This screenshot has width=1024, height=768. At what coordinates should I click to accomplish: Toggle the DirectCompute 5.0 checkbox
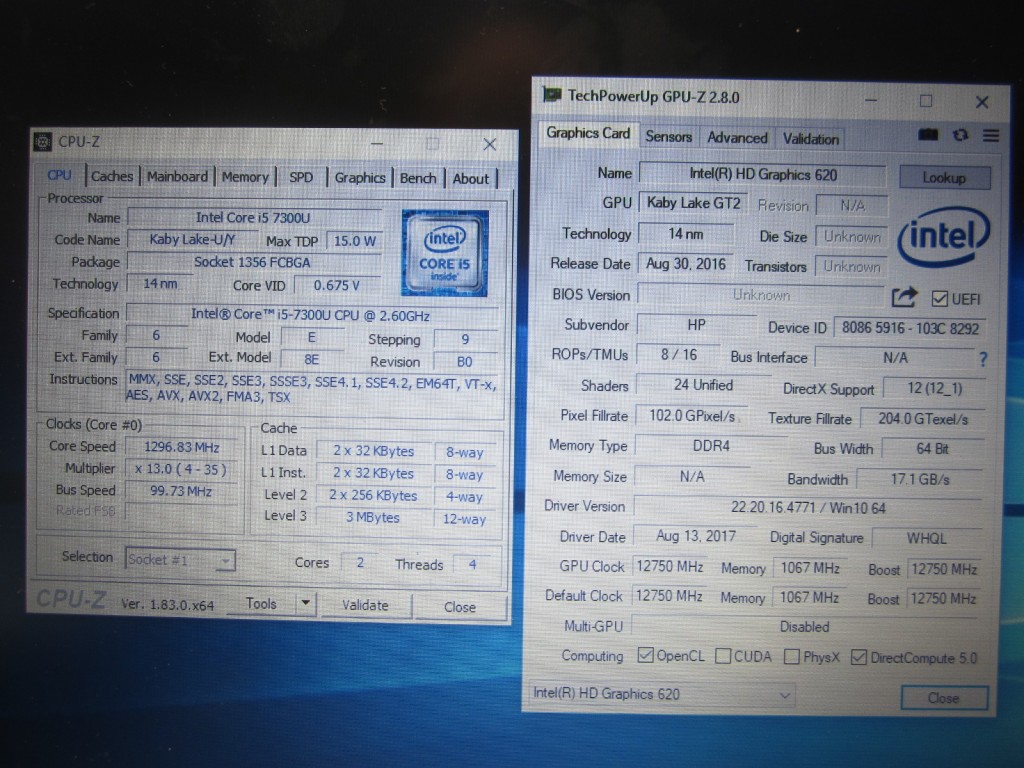859,658
